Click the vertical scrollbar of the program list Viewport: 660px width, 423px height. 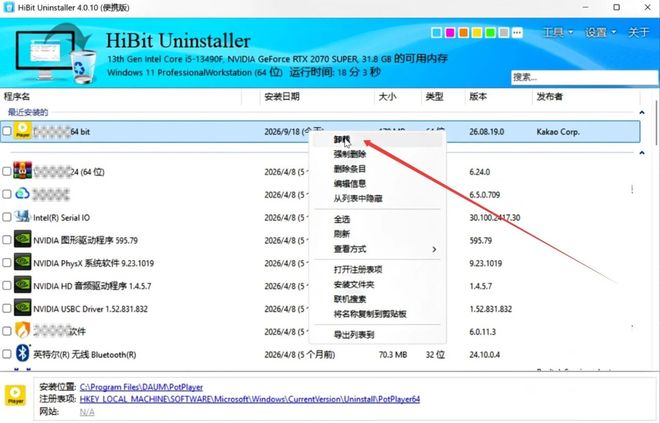pos(656,123)
